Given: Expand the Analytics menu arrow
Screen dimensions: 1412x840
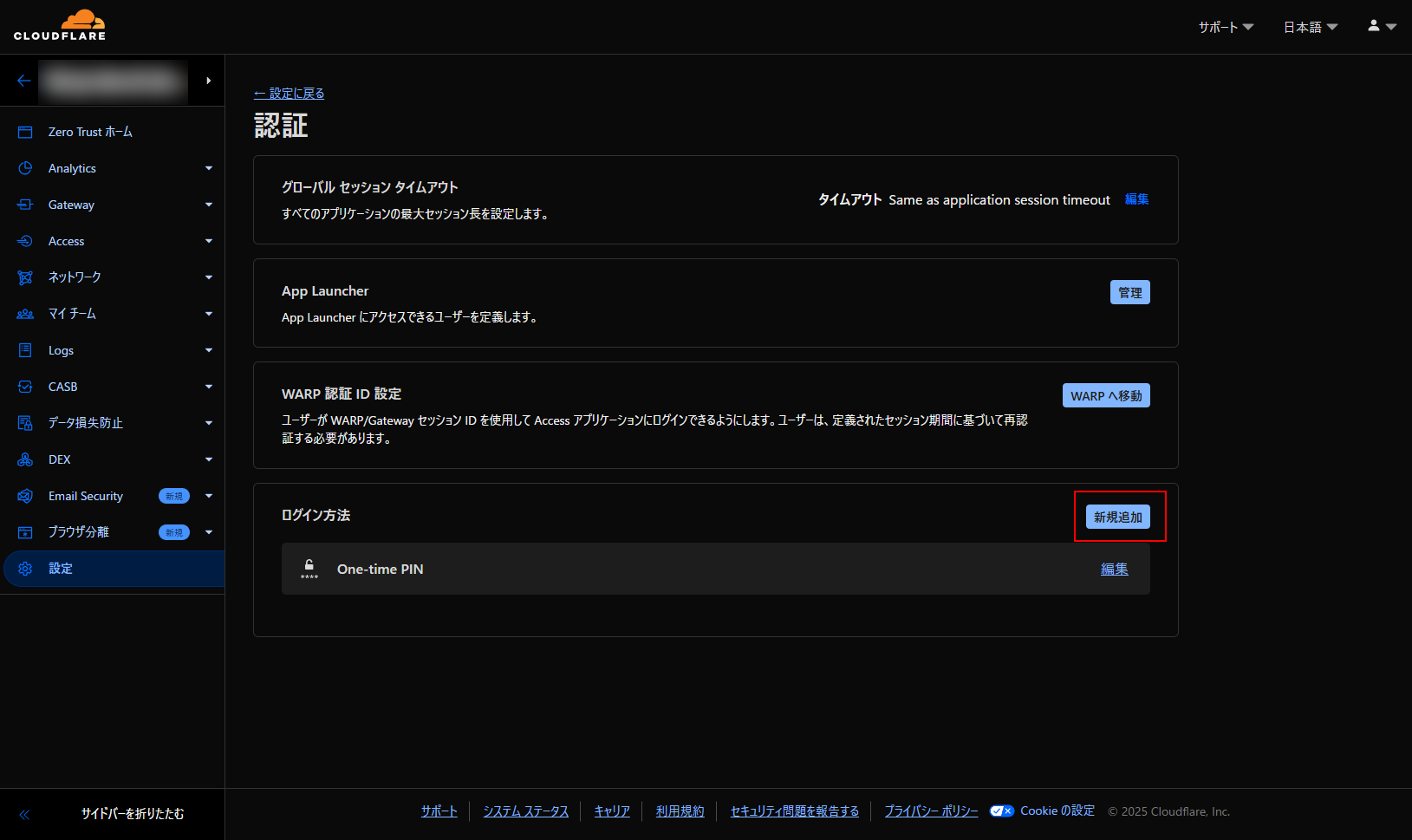Looking at the screenshot, I should 209,168.
